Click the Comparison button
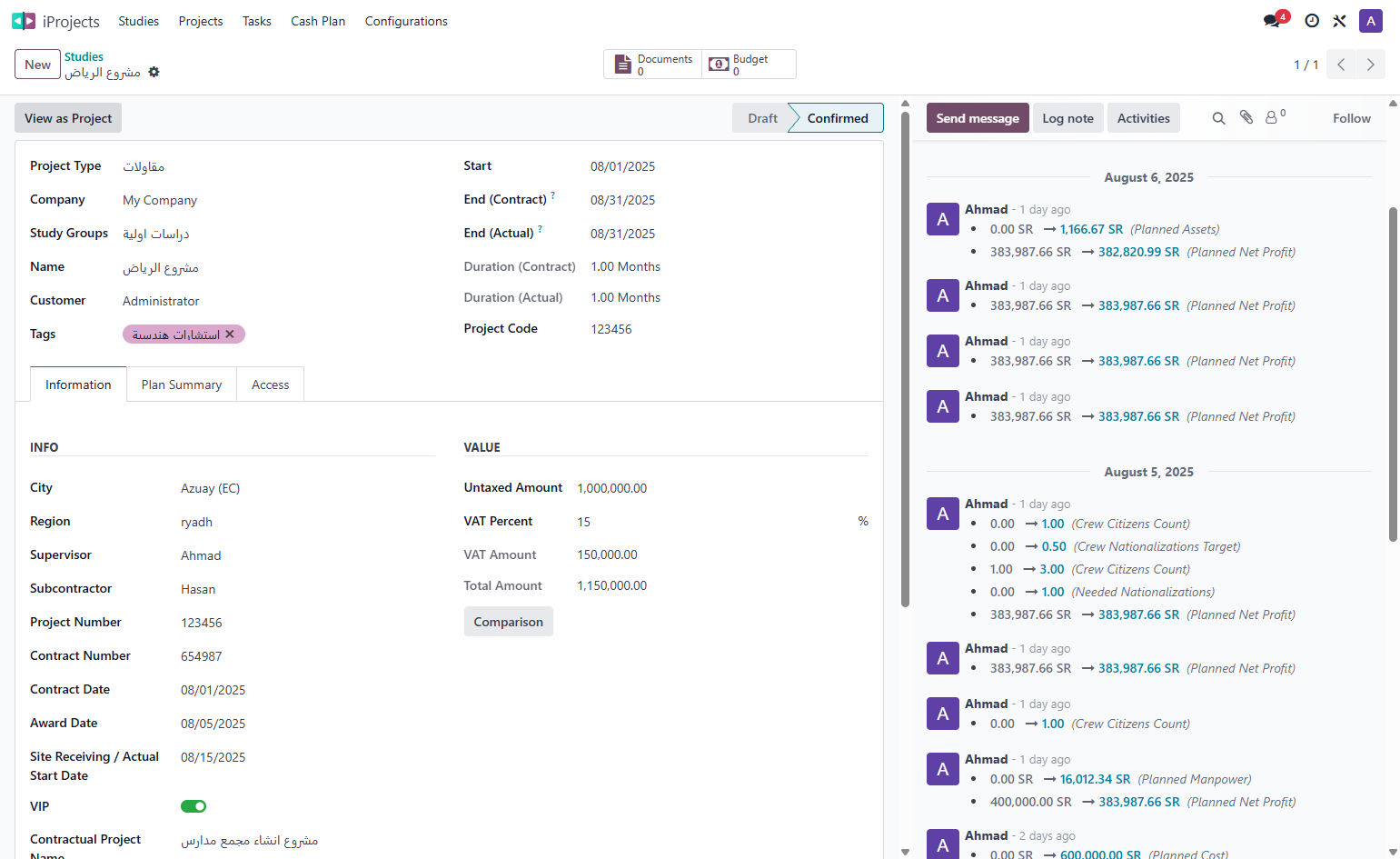Screen dimensions: 1400x859 click(508, 622)
